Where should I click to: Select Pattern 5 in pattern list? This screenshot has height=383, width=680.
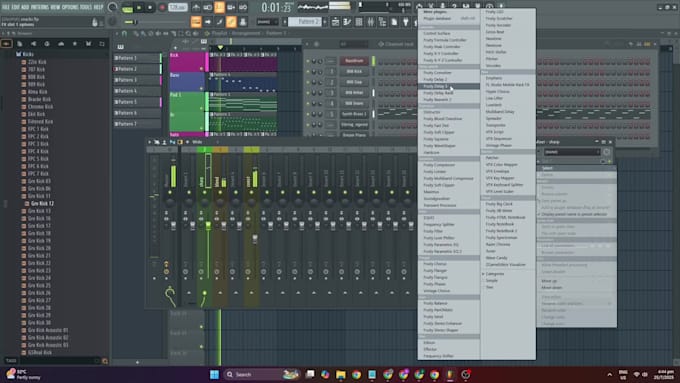137,102
